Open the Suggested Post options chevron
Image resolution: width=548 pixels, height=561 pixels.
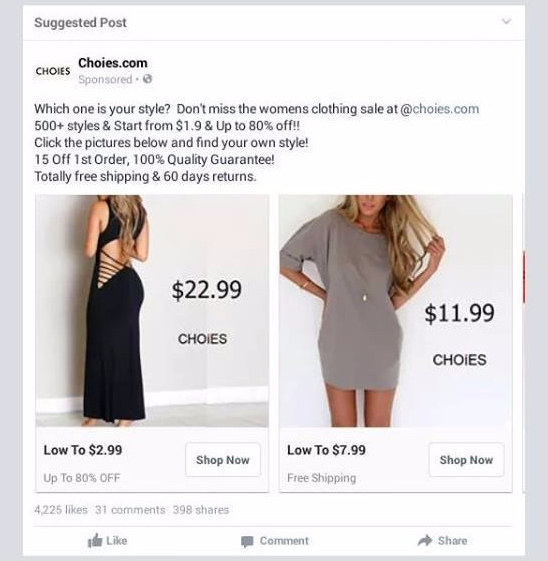point(506,21)
